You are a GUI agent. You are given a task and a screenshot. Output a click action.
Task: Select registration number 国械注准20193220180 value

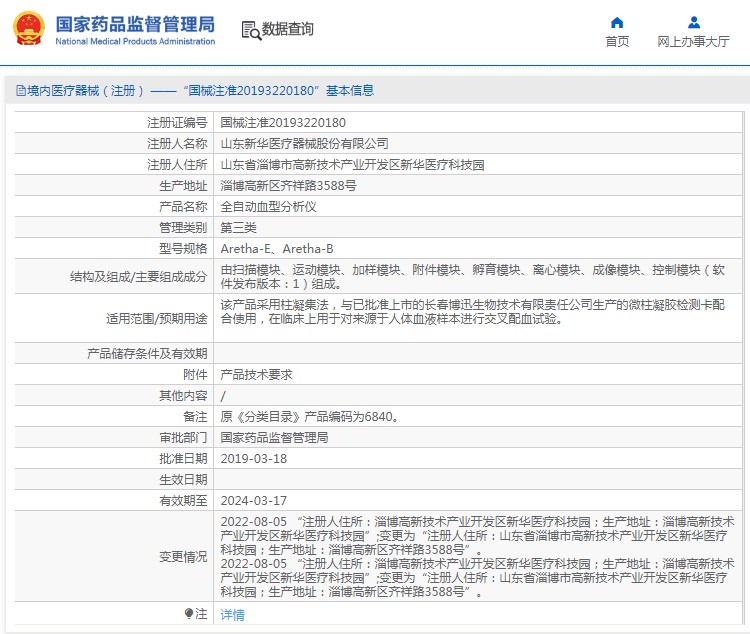(283, 122)
